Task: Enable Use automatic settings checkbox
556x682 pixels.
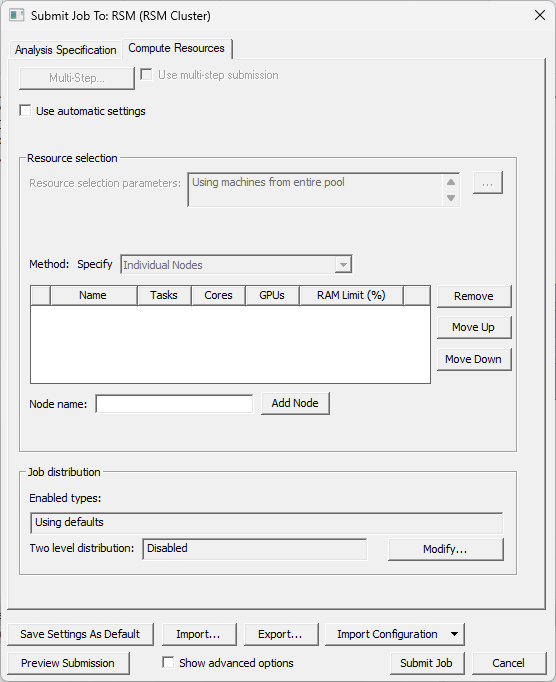Action: [25, 111]
